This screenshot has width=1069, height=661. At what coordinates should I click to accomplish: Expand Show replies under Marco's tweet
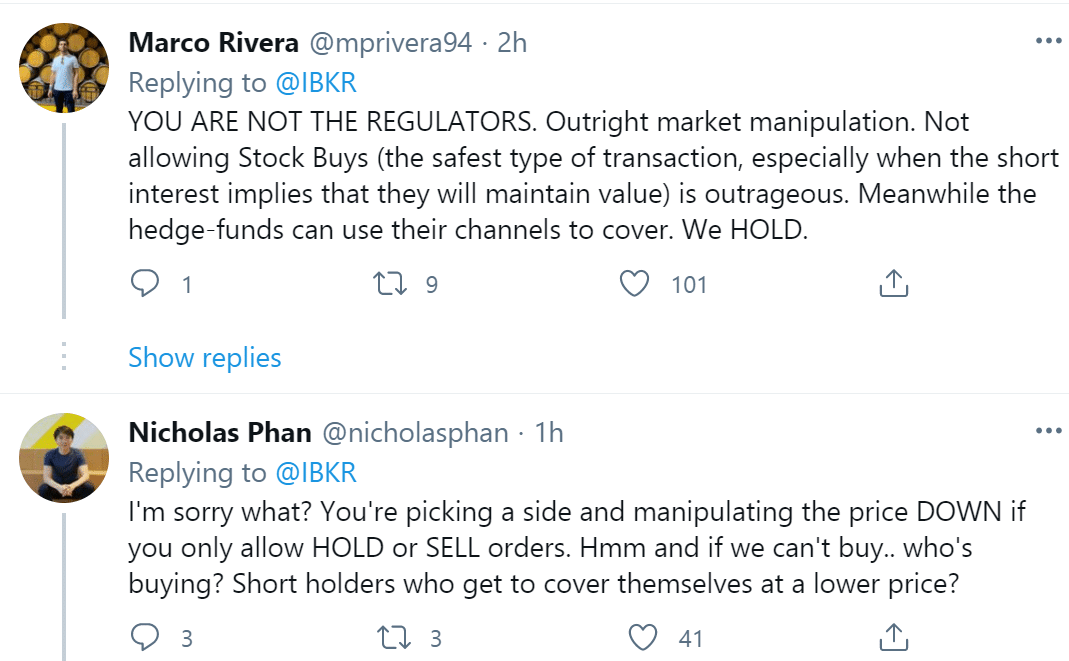tap(205, 357)
